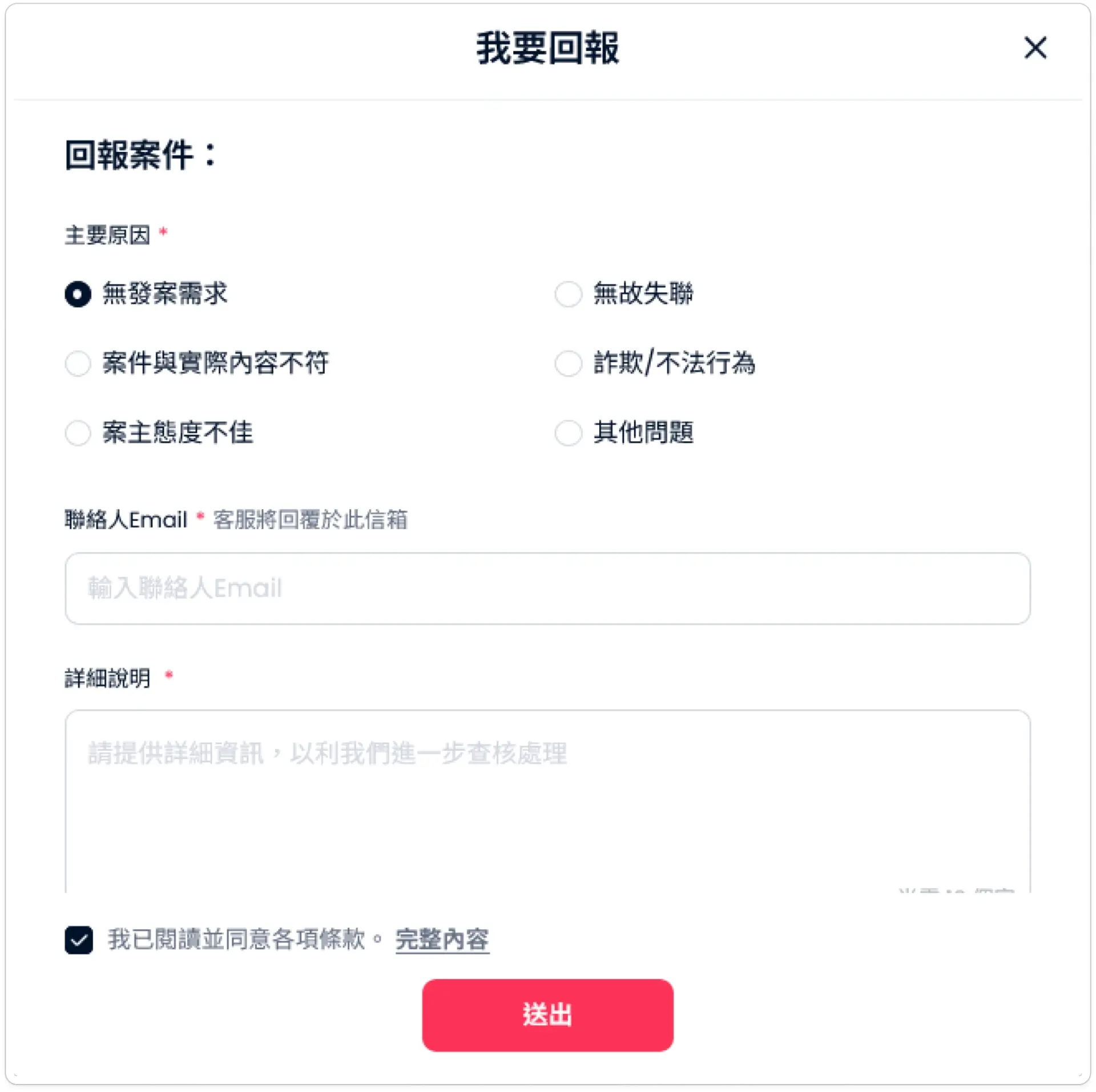Click into the 詳細說明 text area
The height and width of the screenshot is (1092, 1096).
click(x=547, y=811)
